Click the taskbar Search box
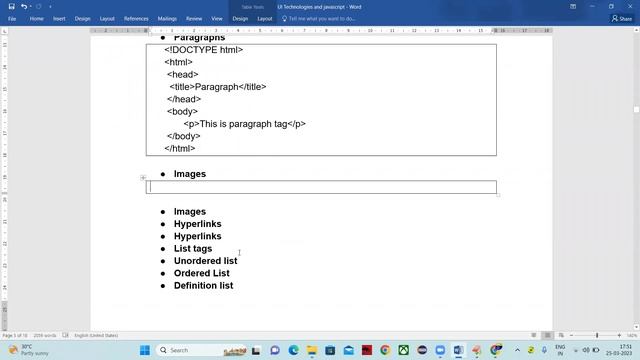Viewport: 640px width, 360px height. point(201,350)
